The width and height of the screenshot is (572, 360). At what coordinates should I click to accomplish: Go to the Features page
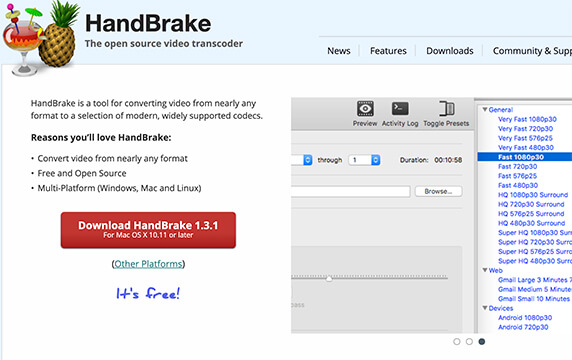pos(388,51)
